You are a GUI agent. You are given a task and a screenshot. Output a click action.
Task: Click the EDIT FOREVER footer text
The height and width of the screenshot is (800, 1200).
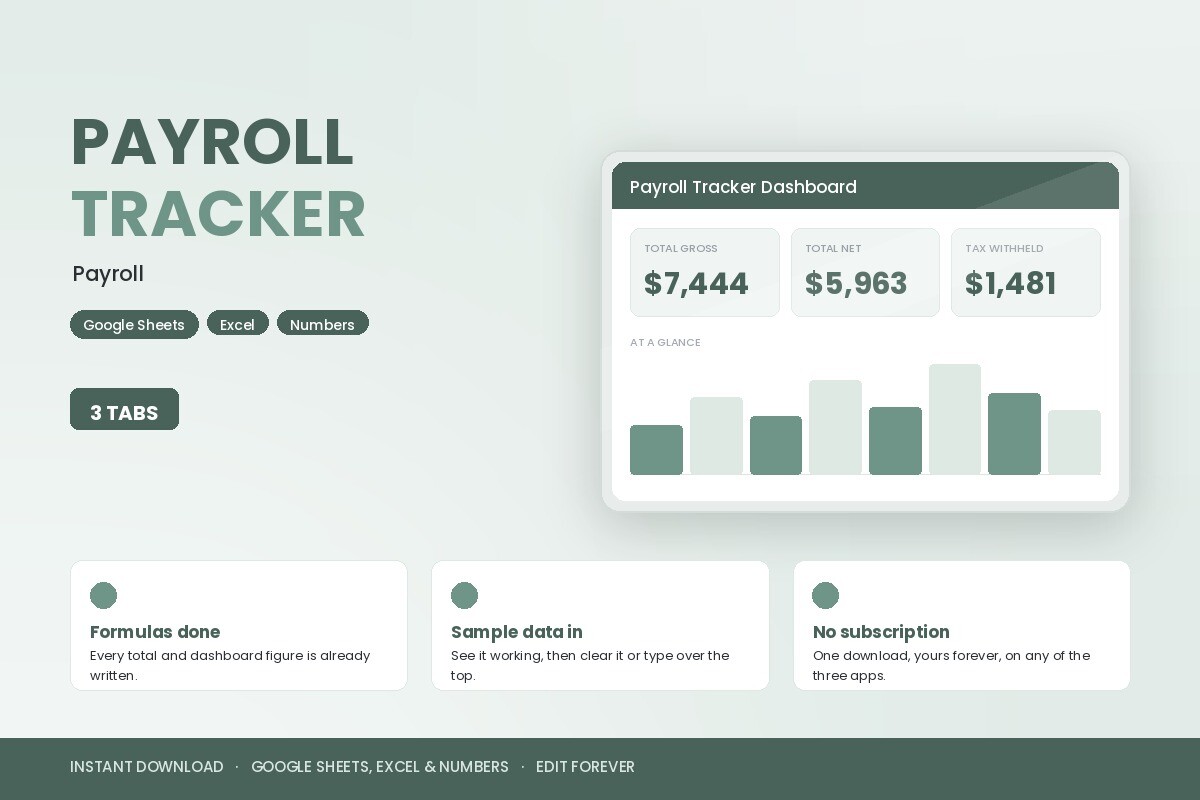tap(585, 767)
